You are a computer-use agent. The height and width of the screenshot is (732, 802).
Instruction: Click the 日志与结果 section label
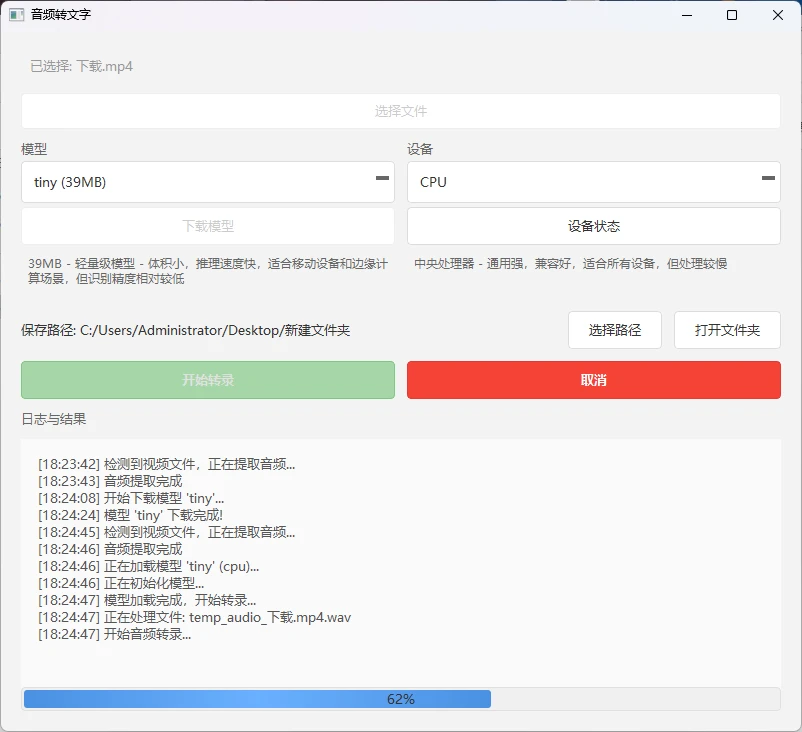coord(55,420)
